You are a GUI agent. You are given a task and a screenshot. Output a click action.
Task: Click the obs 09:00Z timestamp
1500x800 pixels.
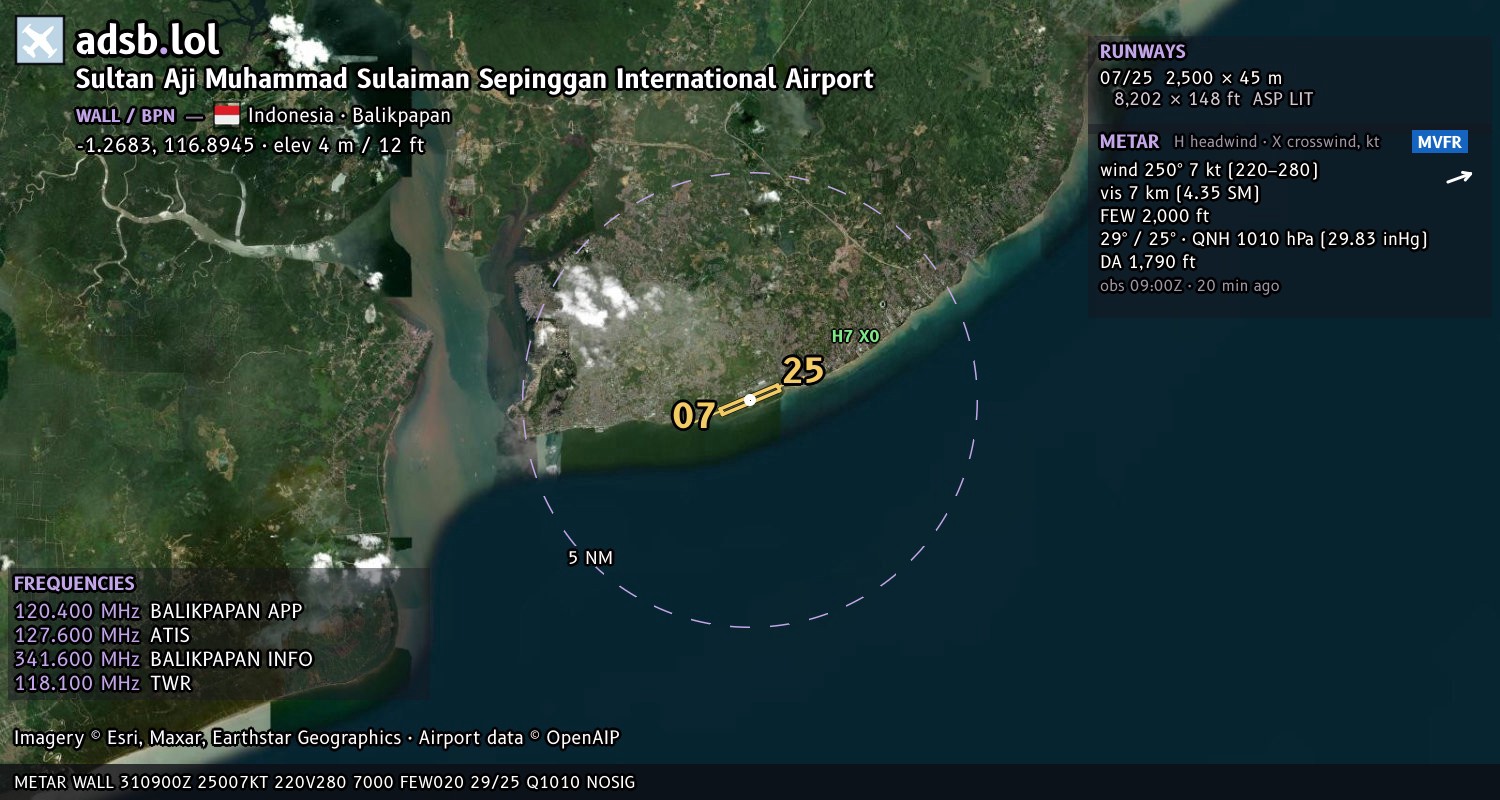tap(1189, 286)
